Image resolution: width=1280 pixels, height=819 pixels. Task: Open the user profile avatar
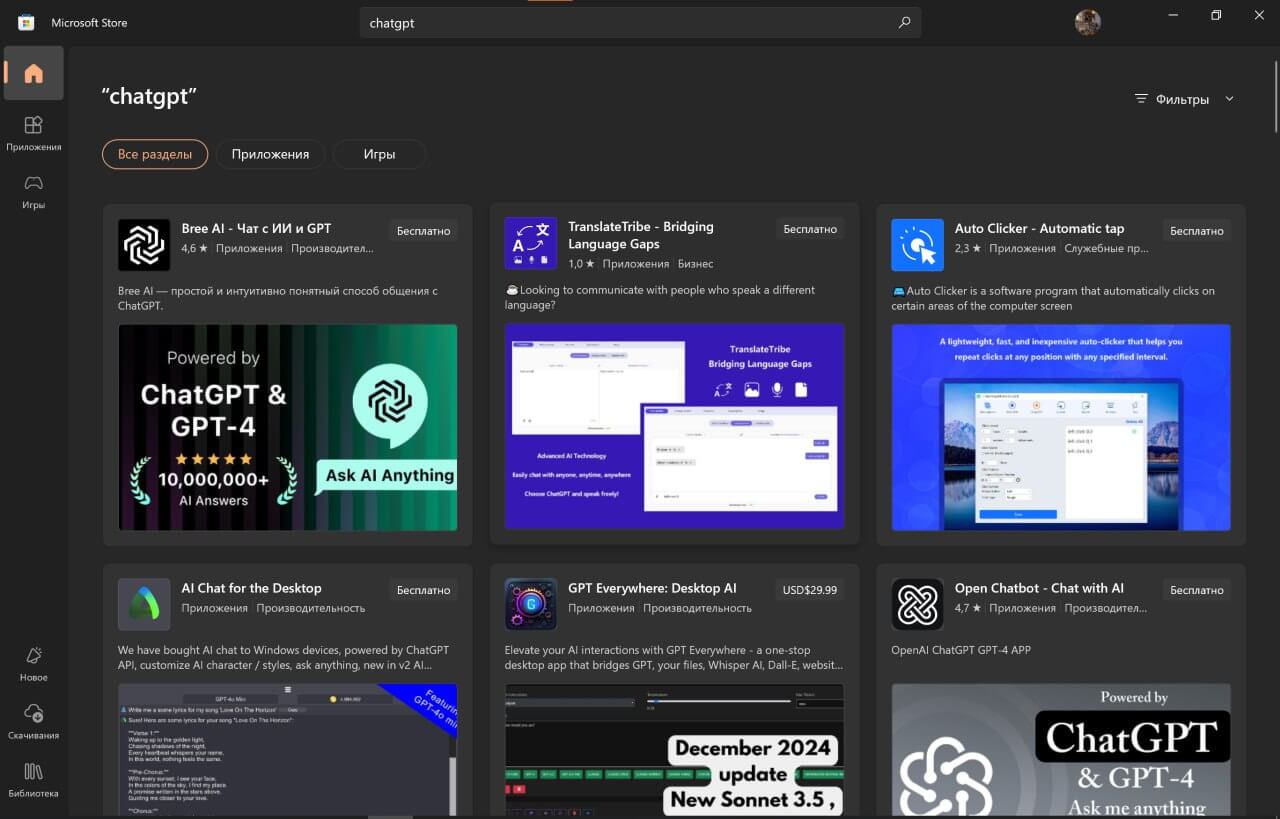point(1088,22)
